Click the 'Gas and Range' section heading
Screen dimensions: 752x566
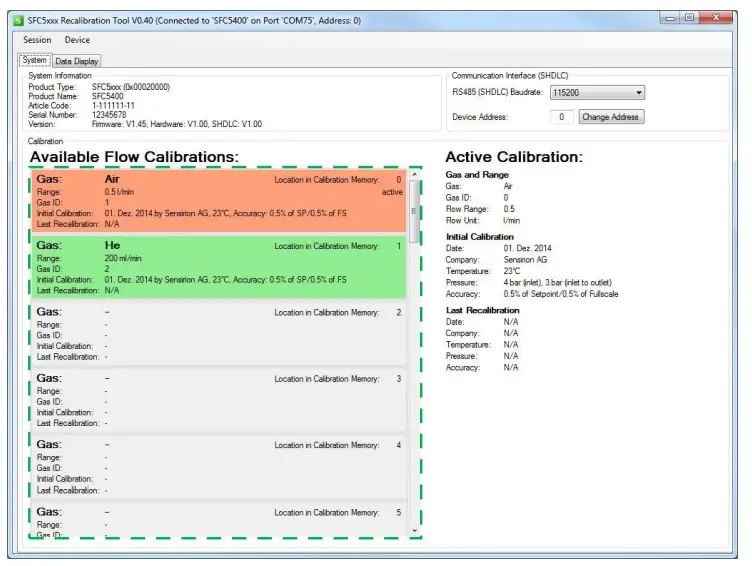tap(477, 175)
